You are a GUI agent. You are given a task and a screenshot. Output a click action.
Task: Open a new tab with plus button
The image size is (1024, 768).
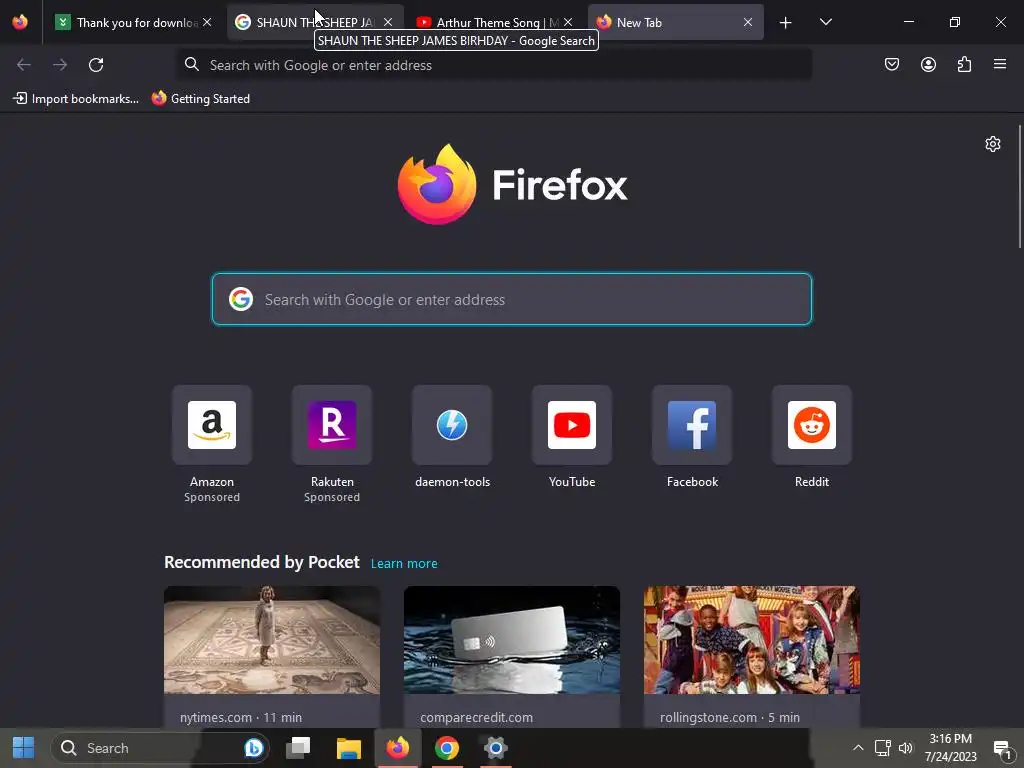point(786,23)
